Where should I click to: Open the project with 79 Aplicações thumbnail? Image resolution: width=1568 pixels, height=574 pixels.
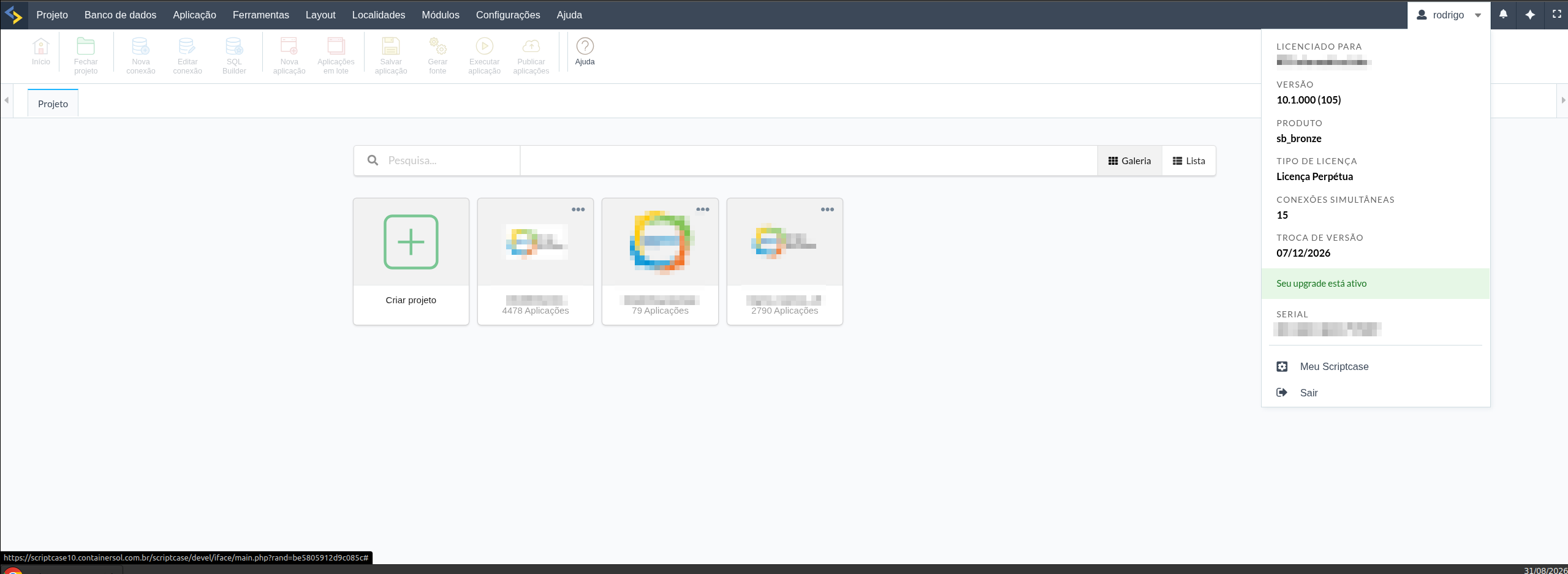tap(660, 242)
